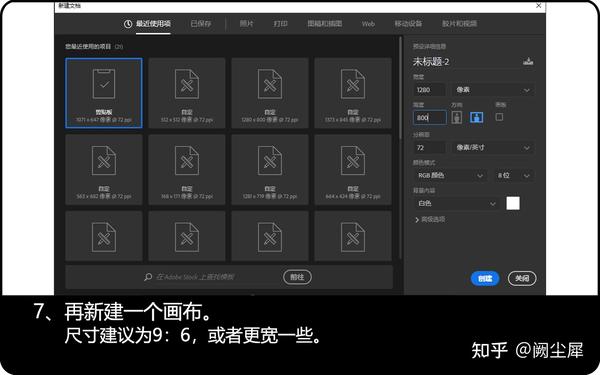The image size is (600, 375).
Task: Open the 移动设备 tab
Action: coord(408,24)
